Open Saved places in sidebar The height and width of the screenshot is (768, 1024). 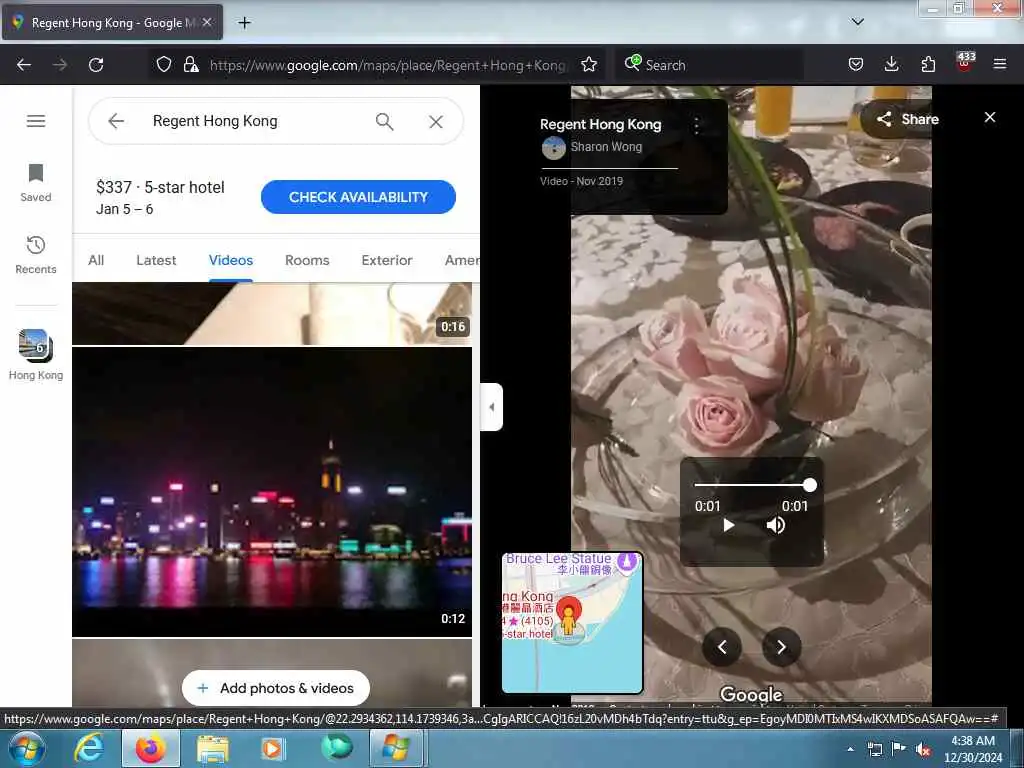[36, 184]
